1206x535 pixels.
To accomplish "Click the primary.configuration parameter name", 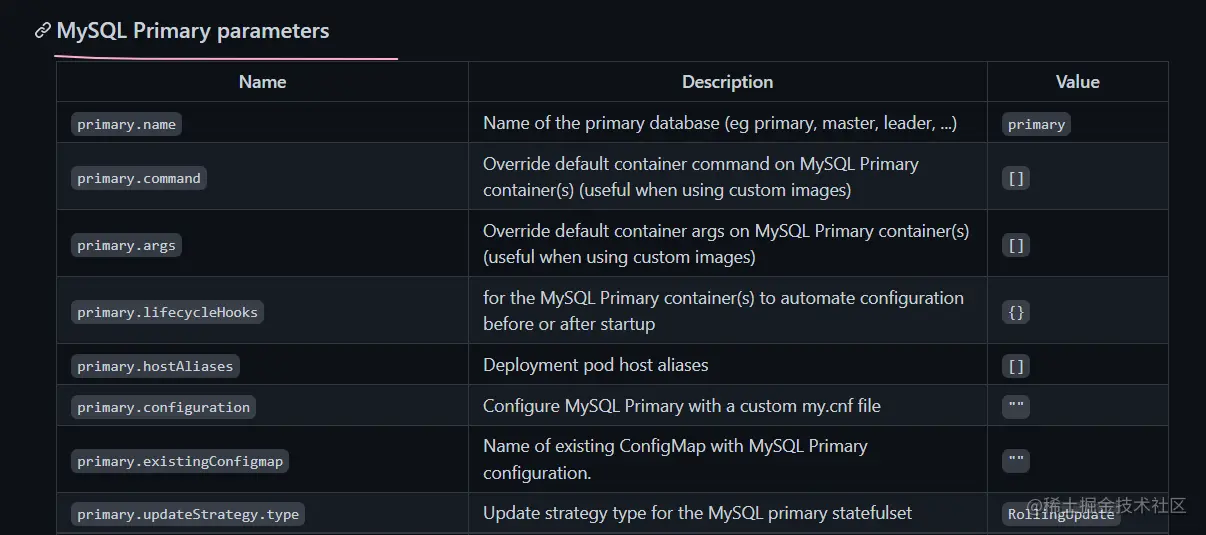I will [x=163, y=407].
